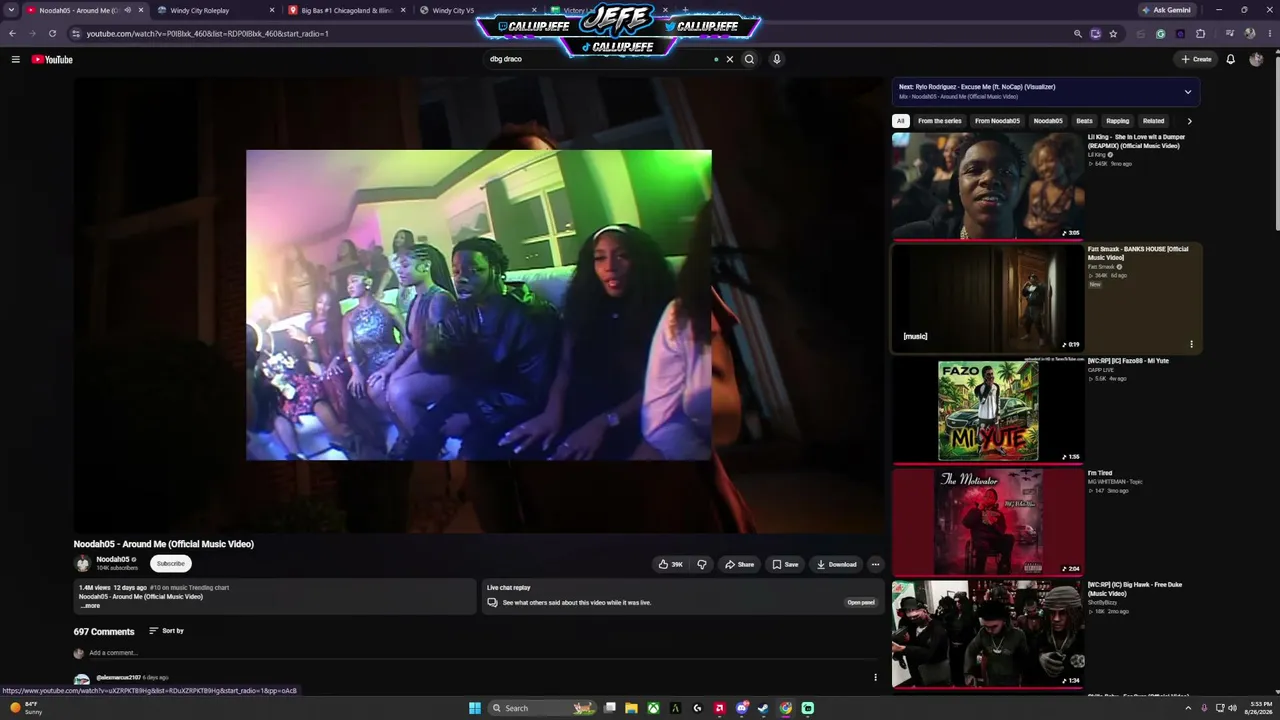Switch to the Windy City Roleplay tab

point(199,10)
